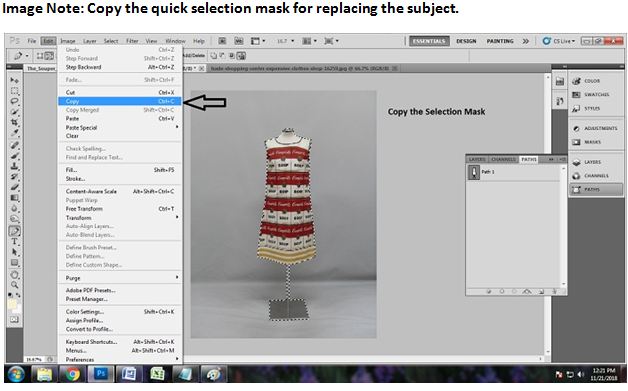628x391 pixels.
Task: Open the Image menu
Action: (x=68, y=41)
